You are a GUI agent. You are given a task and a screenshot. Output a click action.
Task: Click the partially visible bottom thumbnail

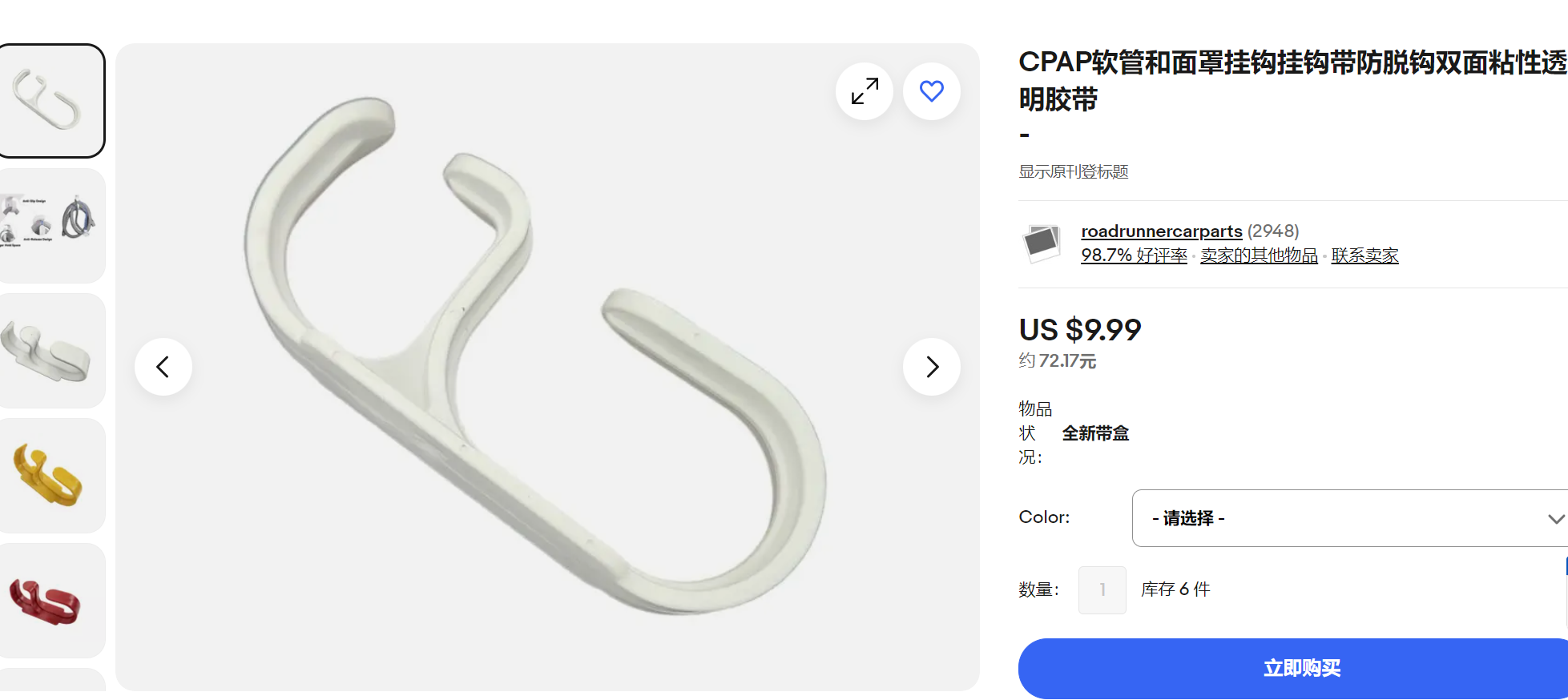coord(50,680)
